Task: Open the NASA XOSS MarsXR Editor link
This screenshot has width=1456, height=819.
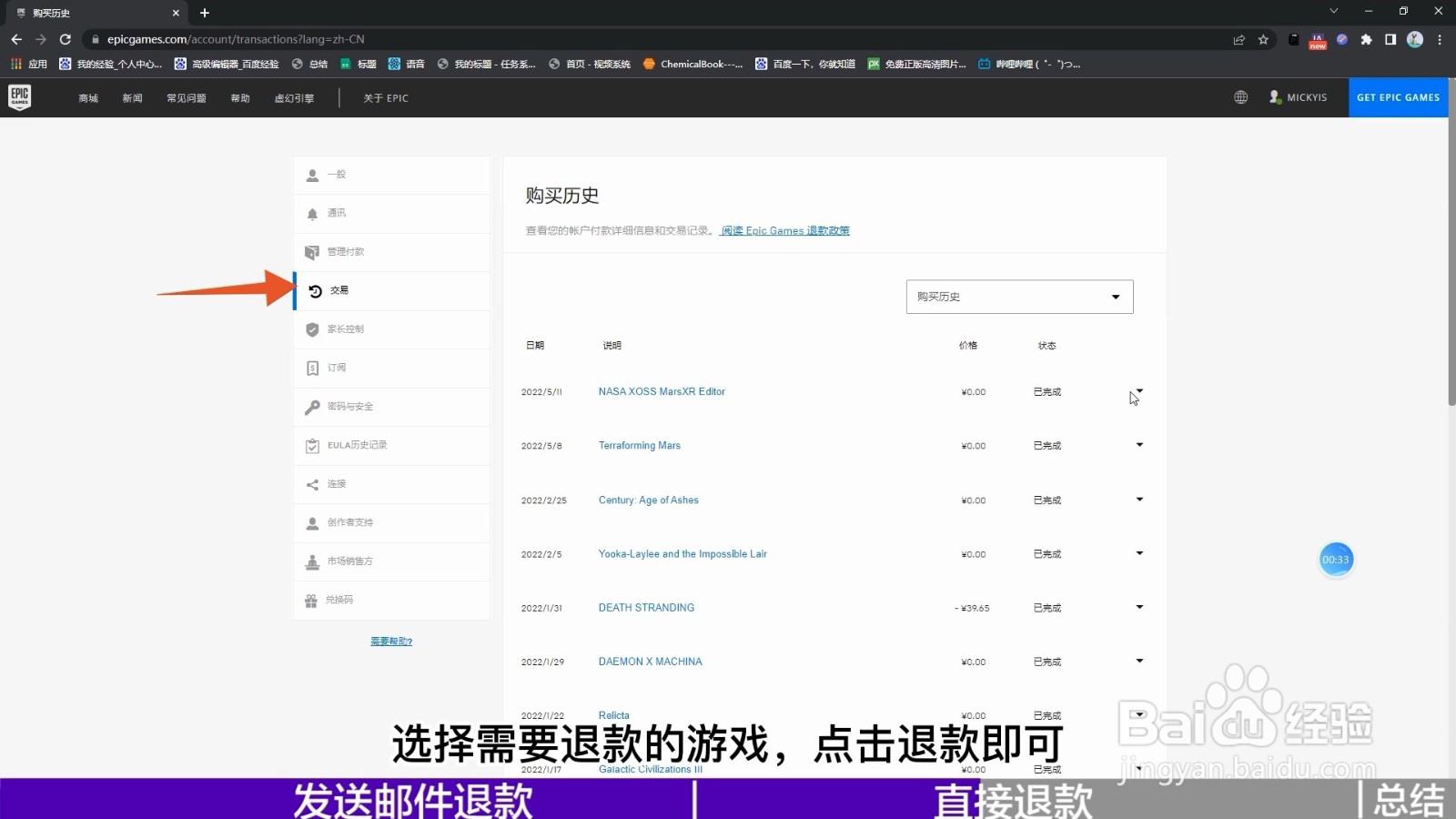Action: (x=662, y=391)
